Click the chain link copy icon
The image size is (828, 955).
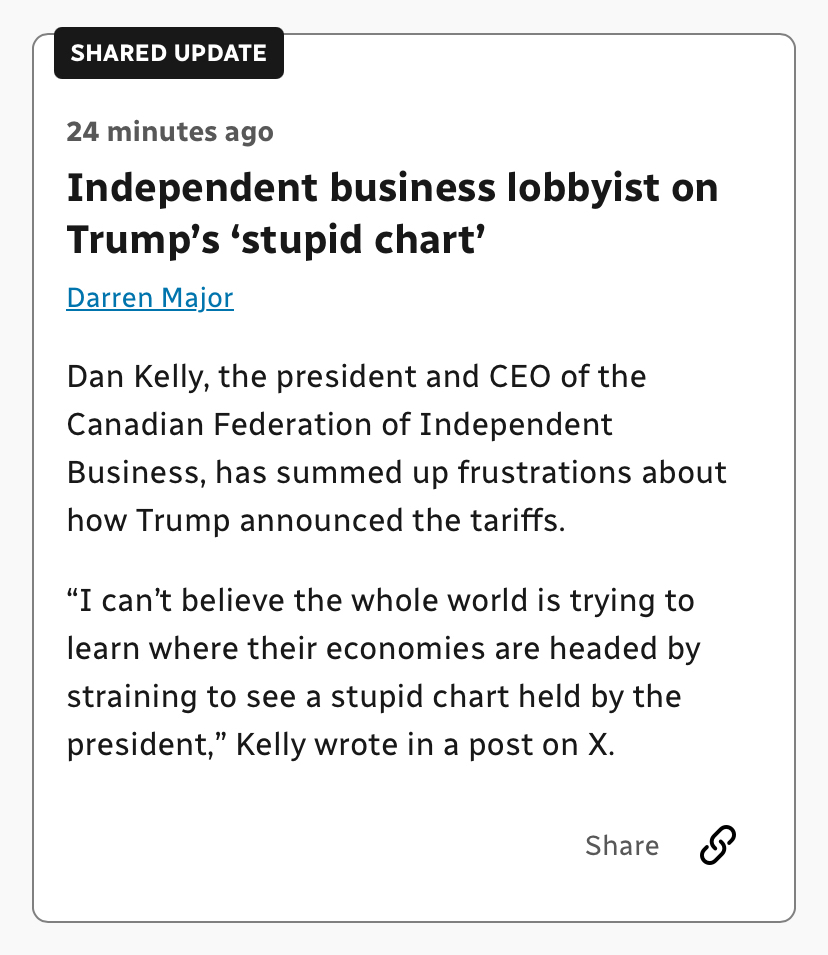[x=718, y=845]
